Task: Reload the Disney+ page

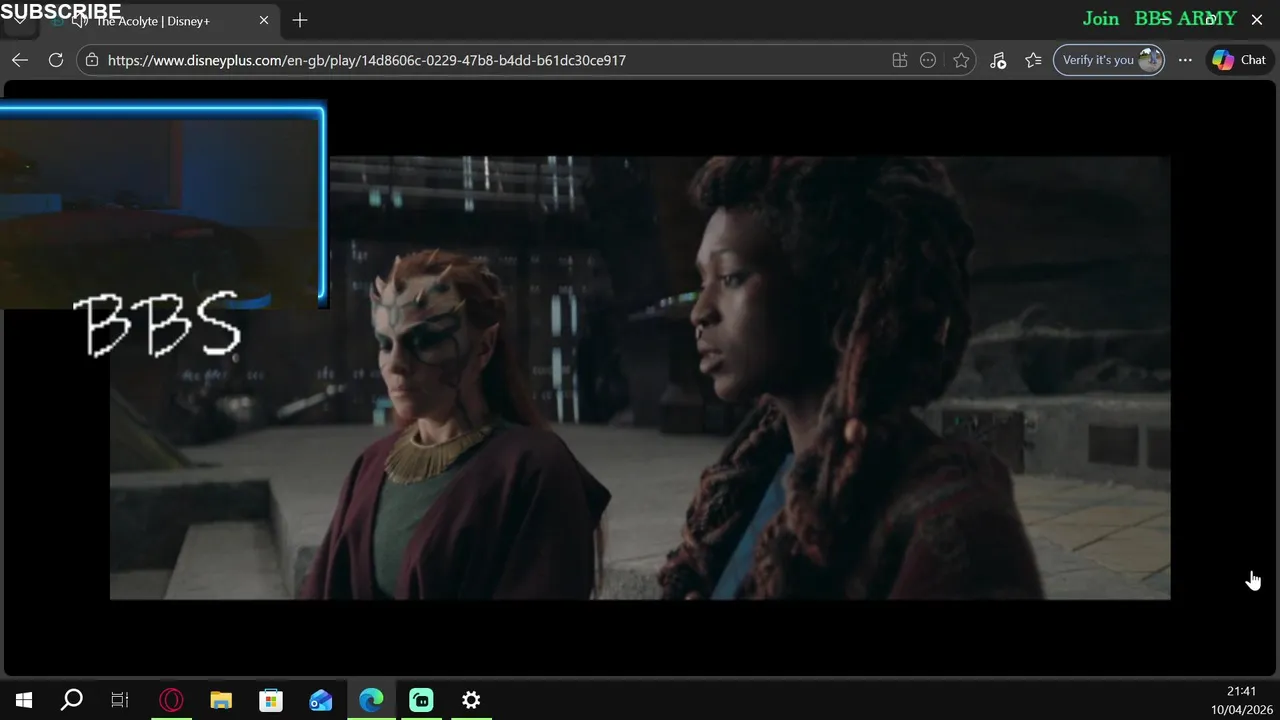Action: (x=56, y=60)
